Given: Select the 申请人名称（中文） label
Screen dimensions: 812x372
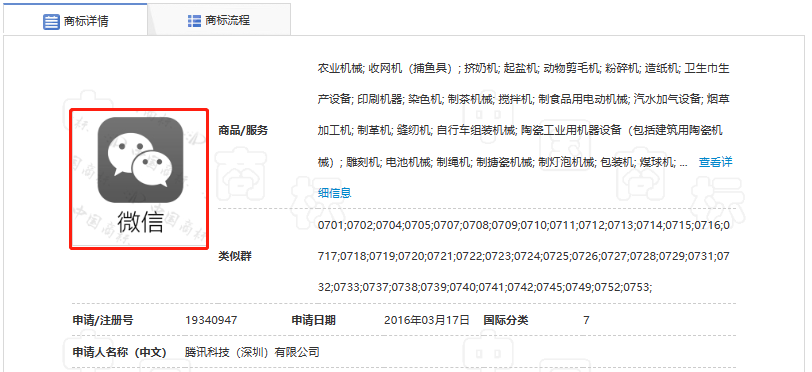Looking at the screenshot, I should [119, 353].
